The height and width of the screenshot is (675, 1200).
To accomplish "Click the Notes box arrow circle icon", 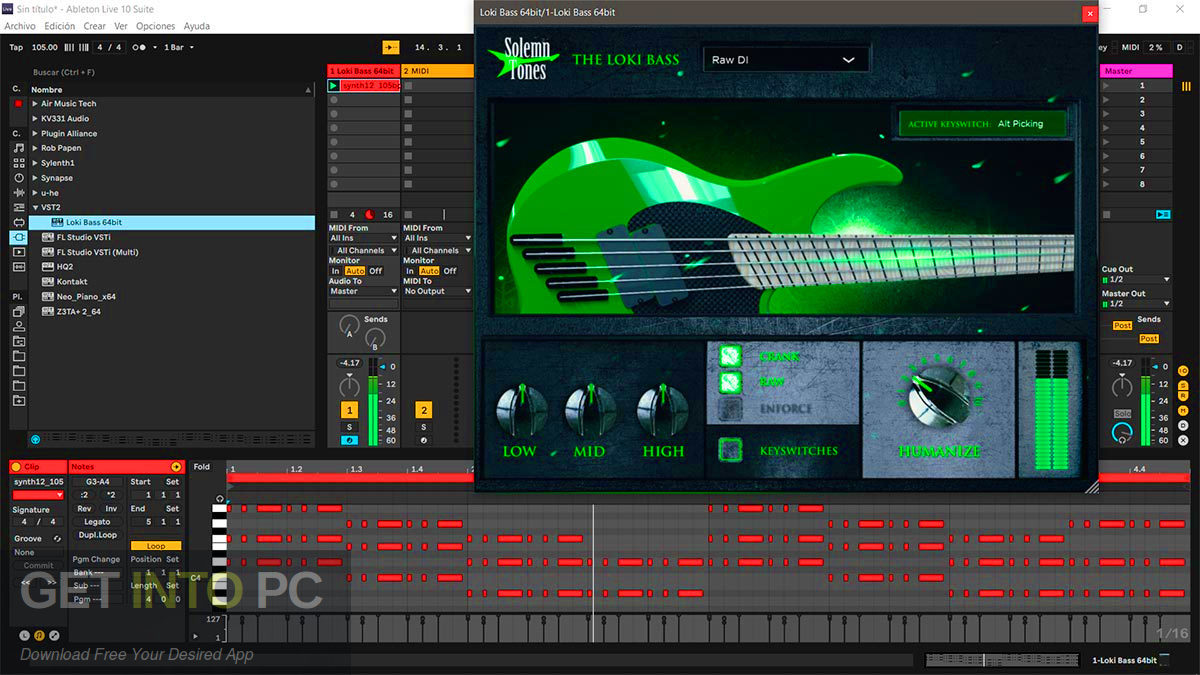I will pos(176,467).
